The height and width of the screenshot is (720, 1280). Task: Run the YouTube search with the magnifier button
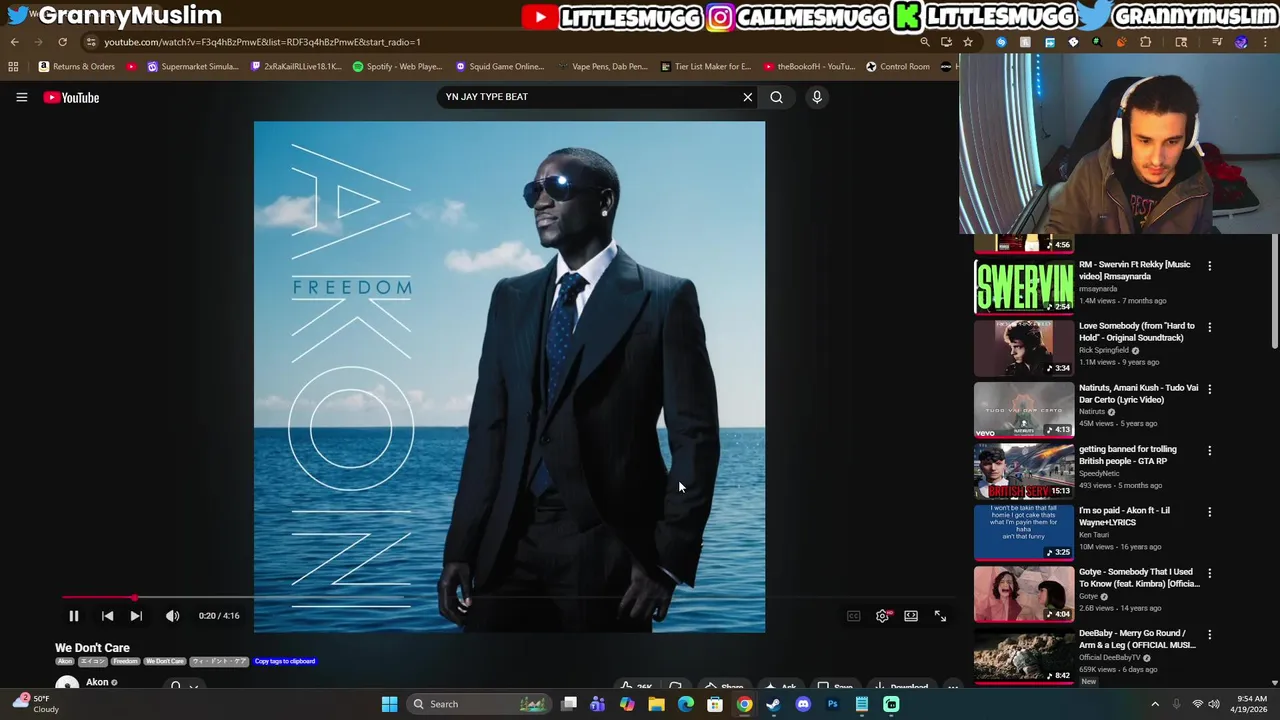tap(776, 97)
